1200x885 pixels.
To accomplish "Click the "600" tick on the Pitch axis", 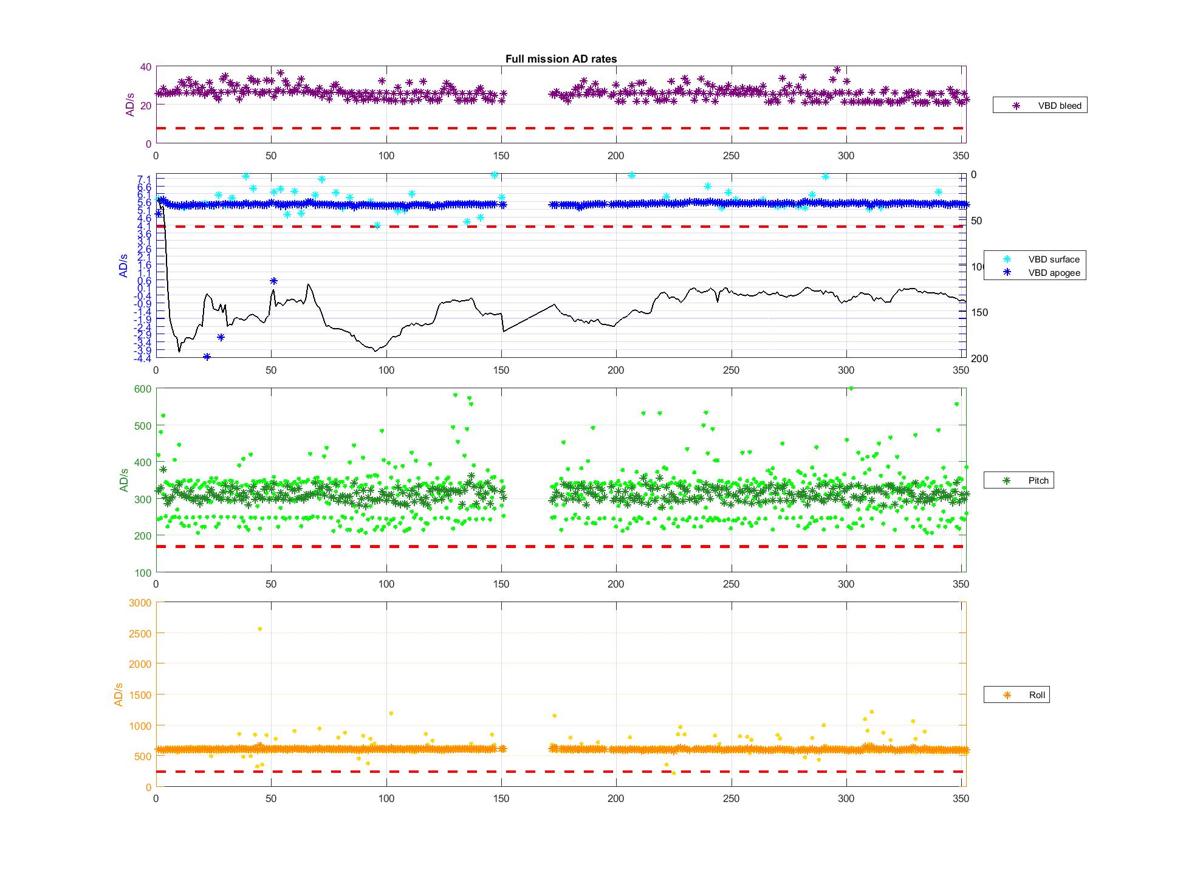I will 141,389.
